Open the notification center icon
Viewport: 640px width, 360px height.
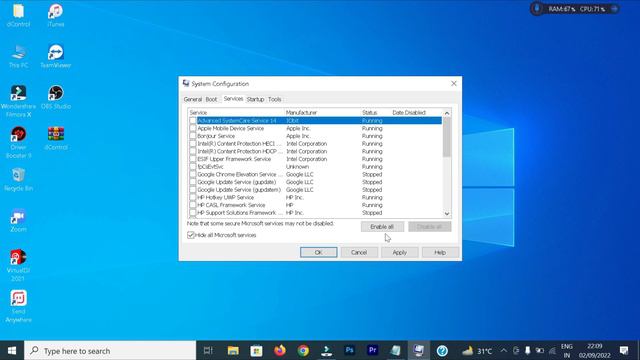624,351
